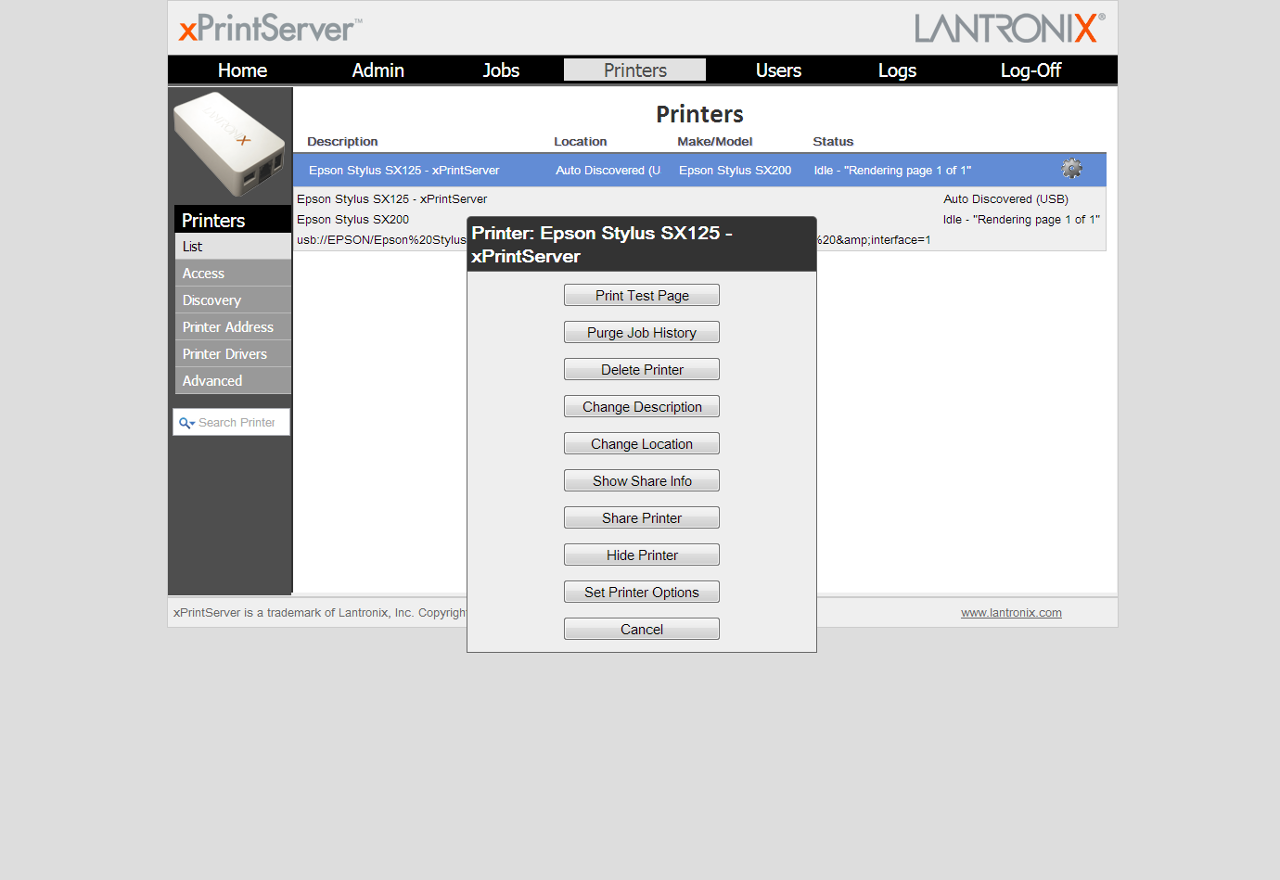Open the gear icon for Epson Stylus SX125
Viewport: 1280px width, 880px height.
click(1071, 169)
